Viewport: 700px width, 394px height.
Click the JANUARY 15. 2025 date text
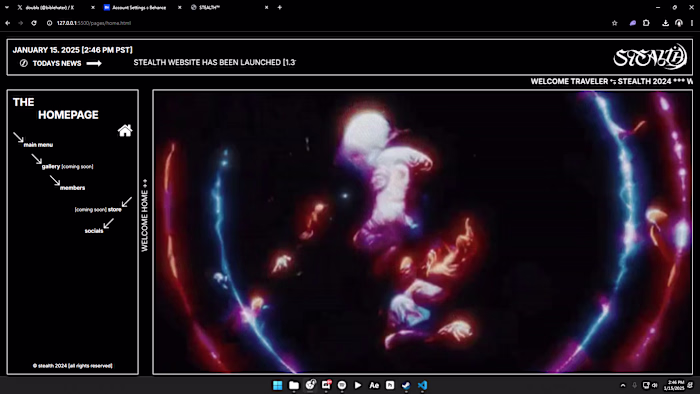pyautogui.click(x=72, y=50)
